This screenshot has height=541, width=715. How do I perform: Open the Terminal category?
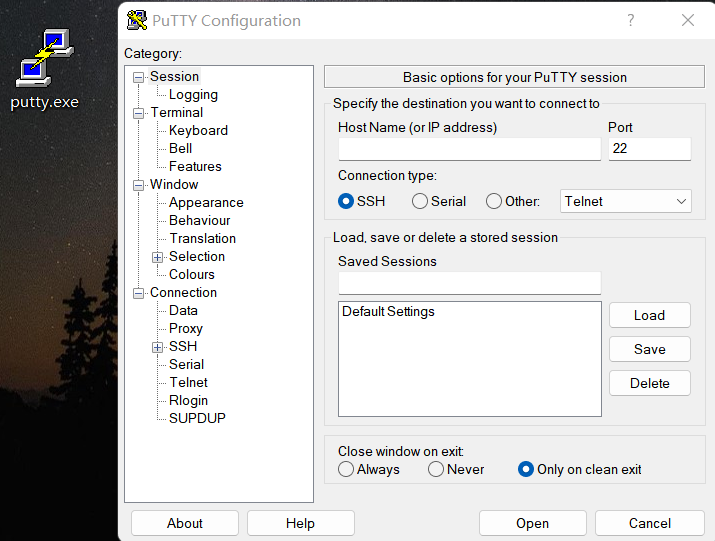click(177, 112)
